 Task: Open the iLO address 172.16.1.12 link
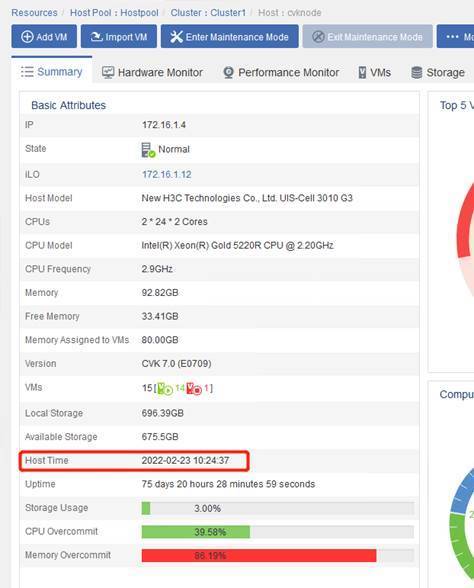(x=166, y=174)
